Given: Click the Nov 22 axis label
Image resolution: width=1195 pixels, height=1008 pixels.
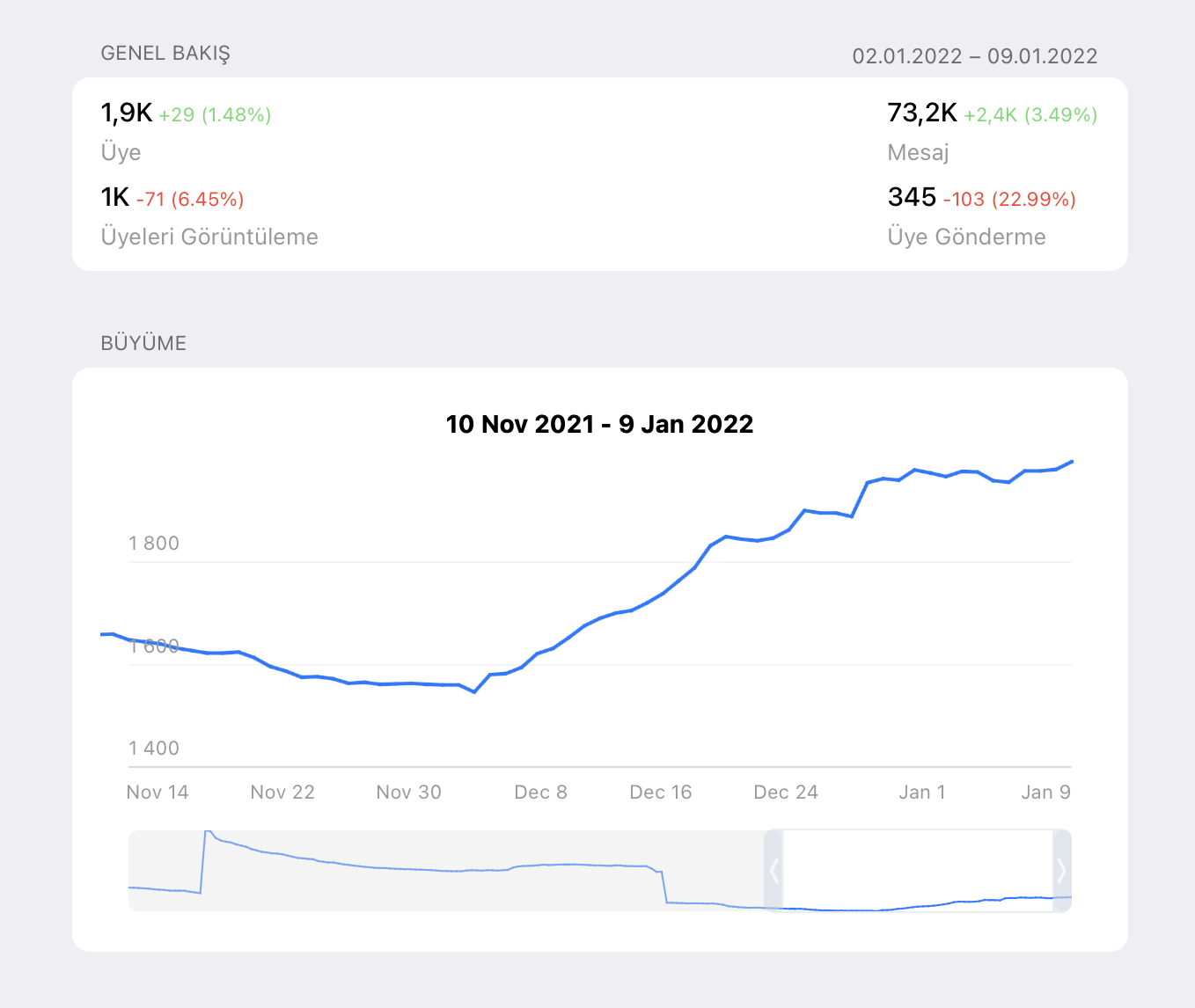Looking at the screenshot, I should (282, 793).
